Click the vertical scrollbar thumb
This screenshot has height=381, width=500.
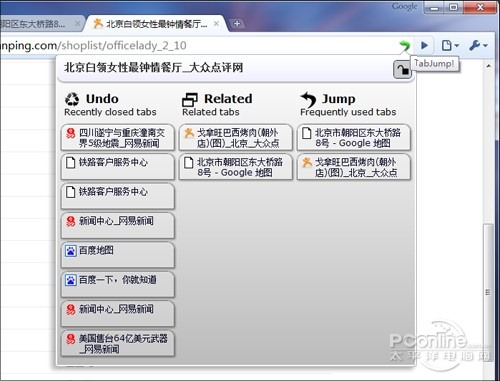point(488,293)
